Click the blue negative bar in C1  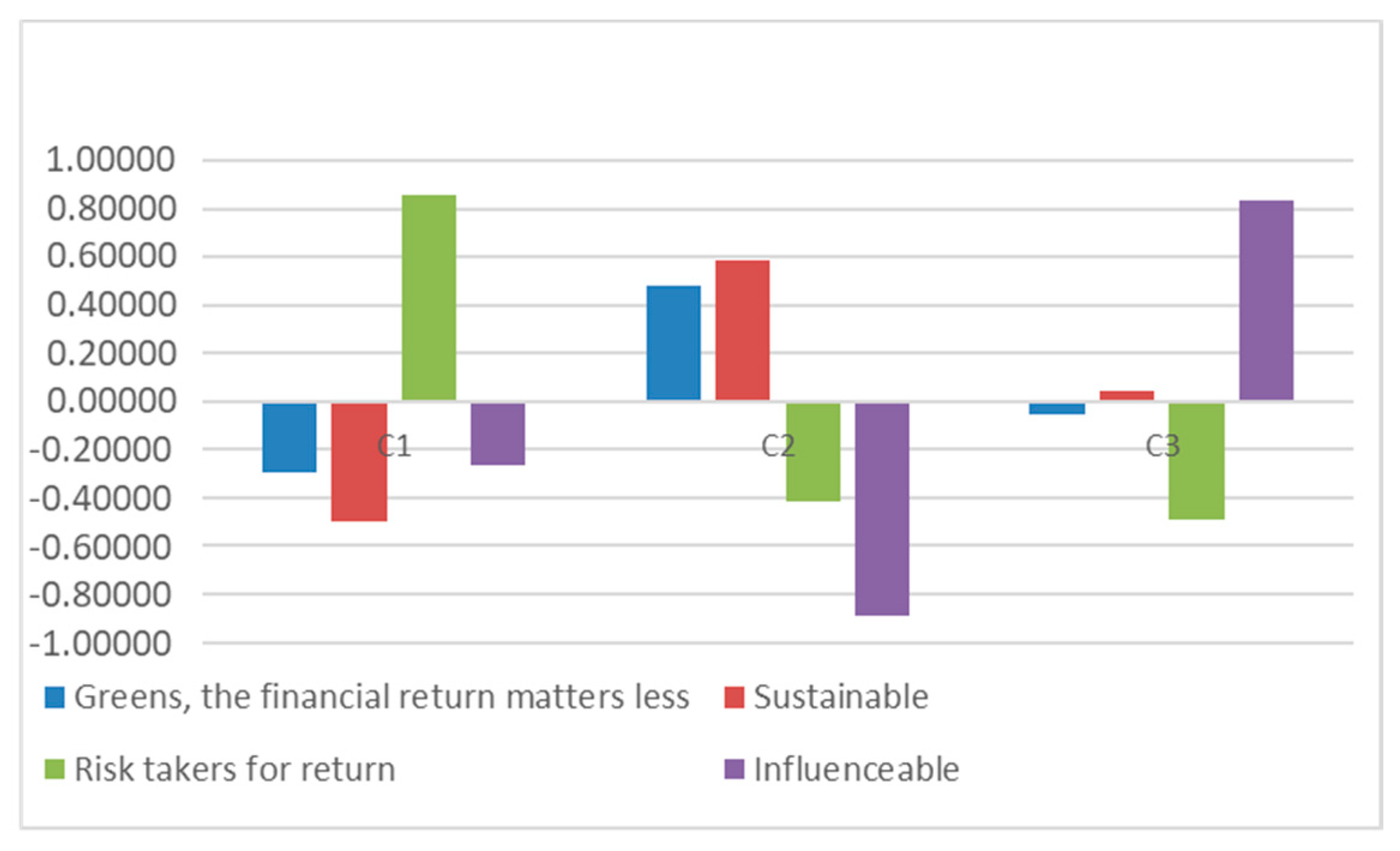[x=290, y=438]
